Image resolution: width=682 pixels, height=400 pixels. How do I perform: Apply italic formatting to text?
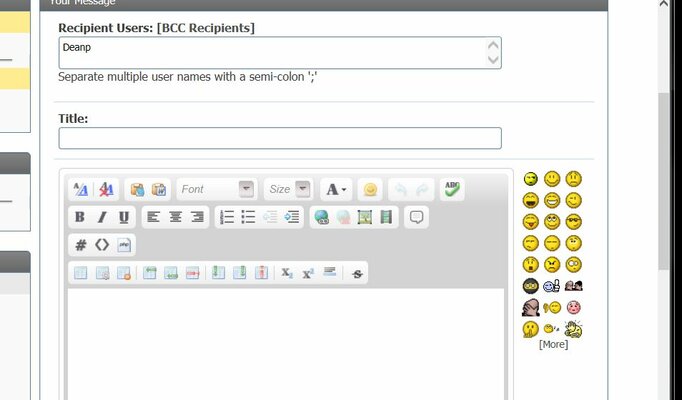(x=102, y=217)
